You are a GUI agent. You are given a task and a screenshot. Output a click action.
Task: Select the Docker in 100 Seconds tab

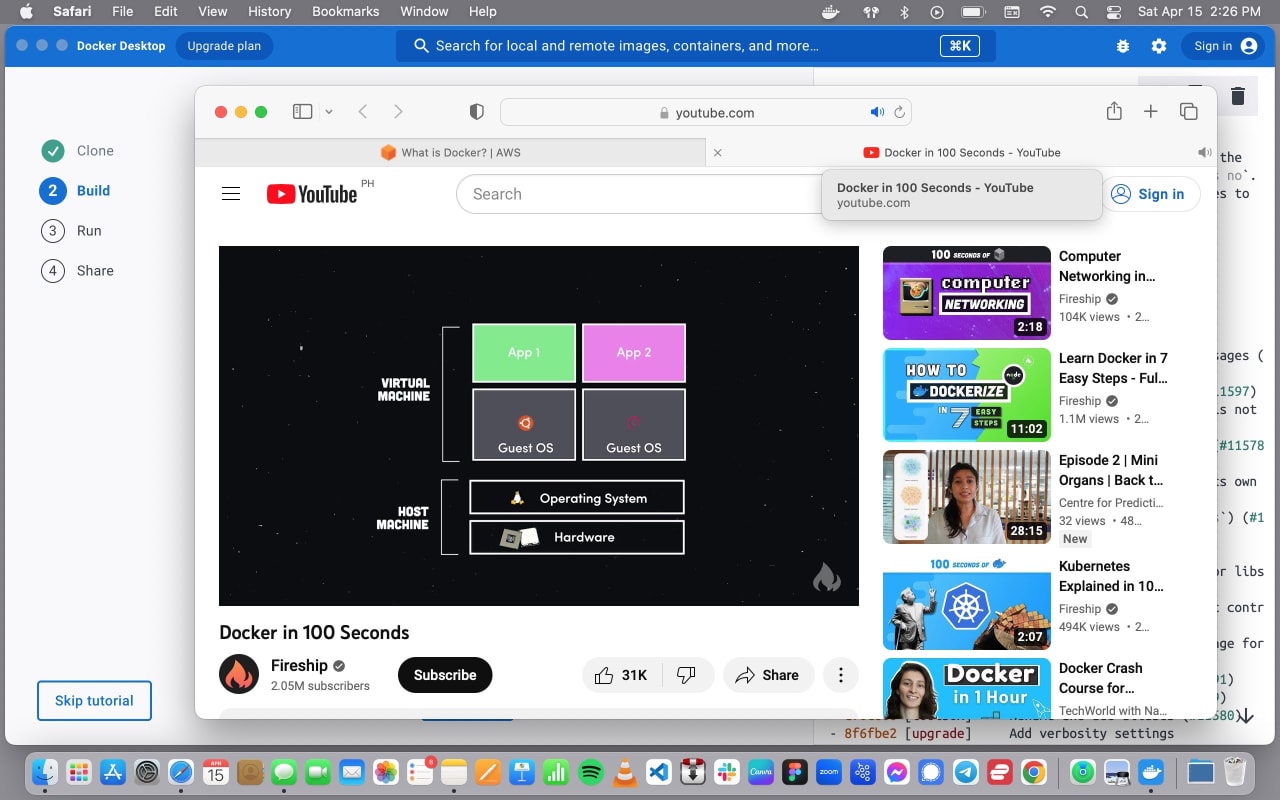click(x=961, y=152)
